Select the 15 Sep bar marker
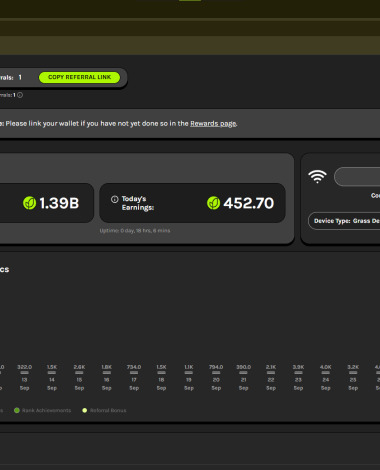The height and width of the screenshot is (470, 380). click(79, 373)
